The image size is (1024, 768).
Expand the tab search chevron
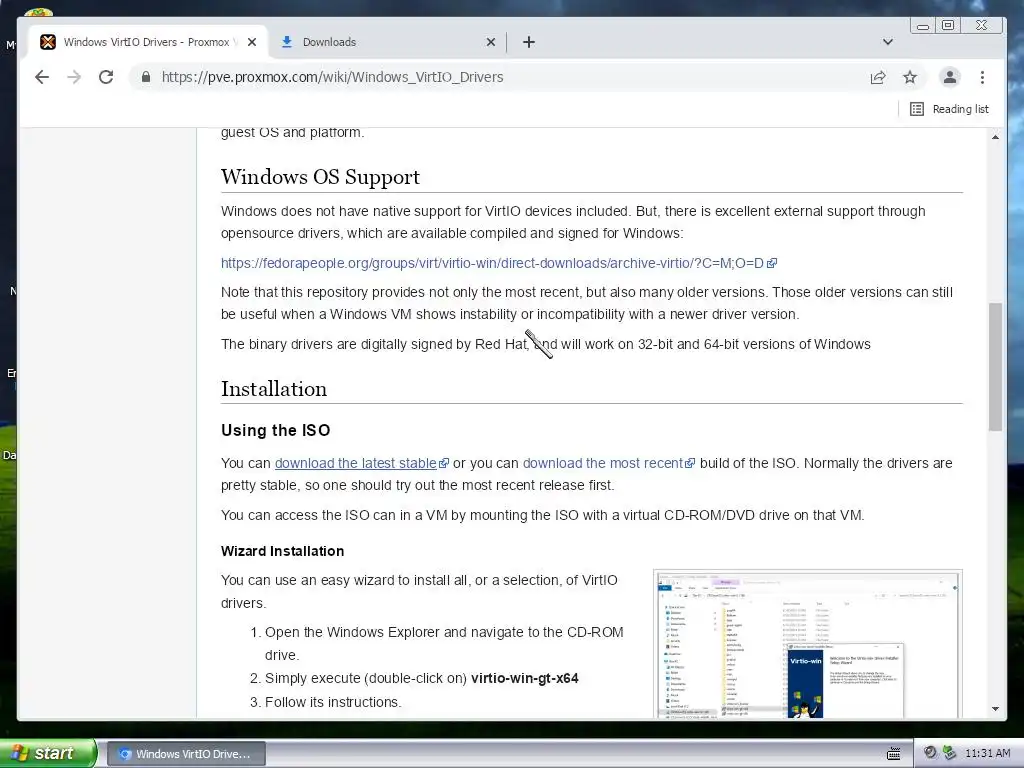pos(888,42)
